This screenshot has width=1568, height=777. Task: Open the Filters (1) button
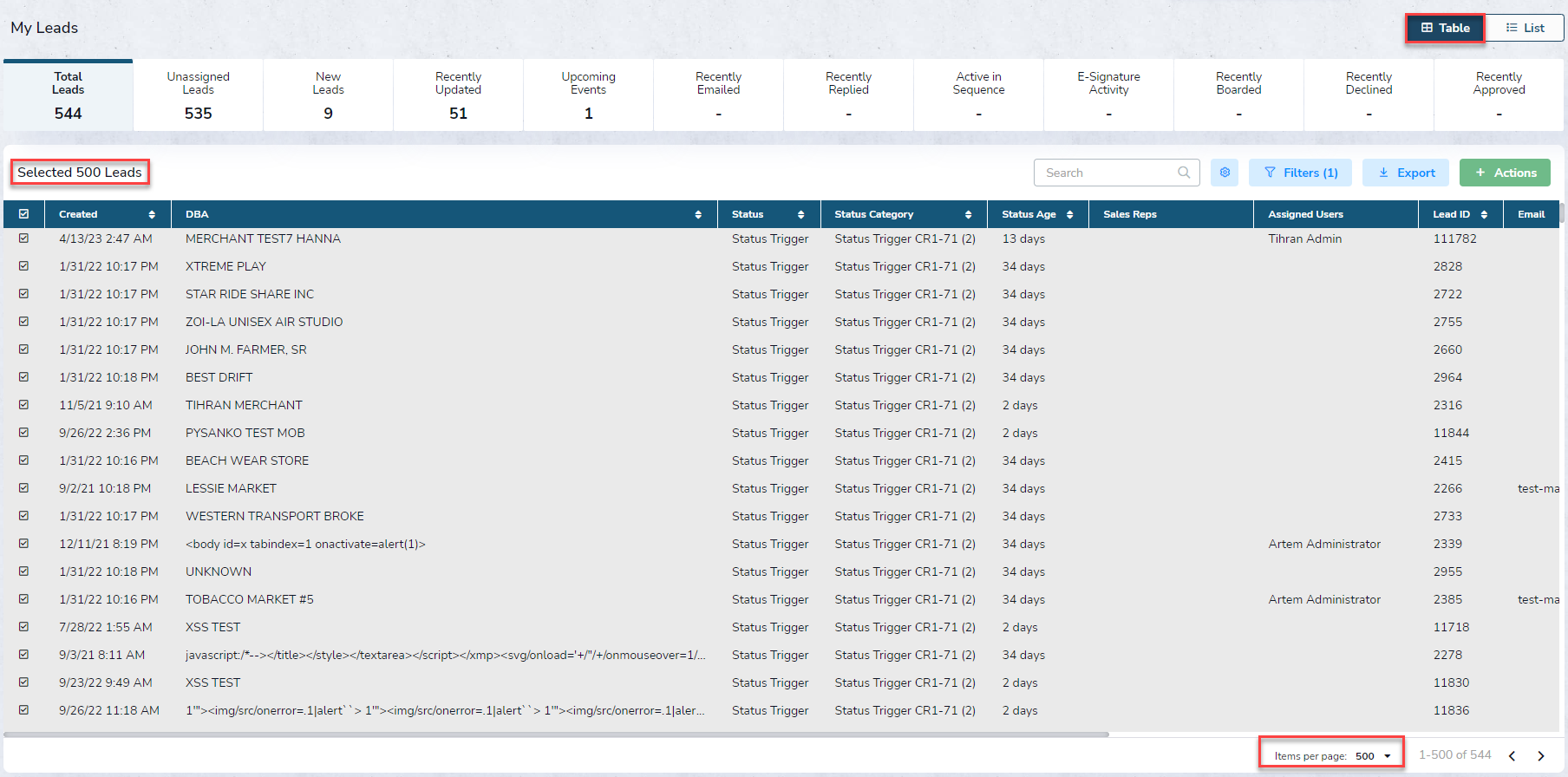[x=1301, y=173]
